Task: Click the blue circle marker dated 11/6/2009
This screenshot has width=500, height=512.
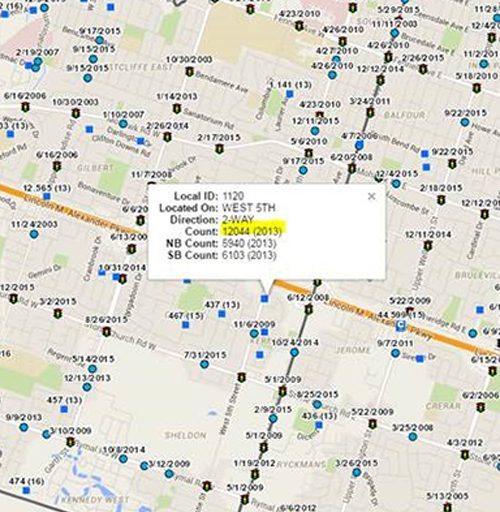Action: pyautogui.click(x=254, y=333)
